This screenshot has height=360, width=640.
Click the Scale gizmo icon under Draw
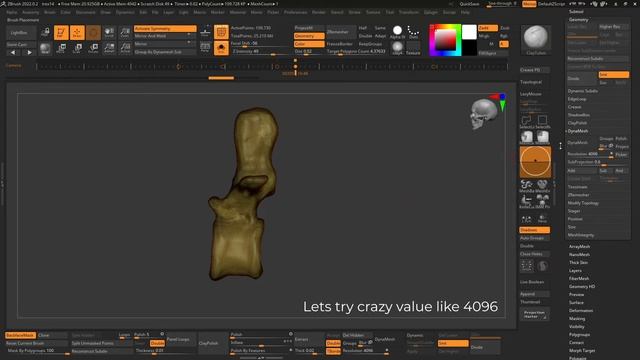[77, 48]
